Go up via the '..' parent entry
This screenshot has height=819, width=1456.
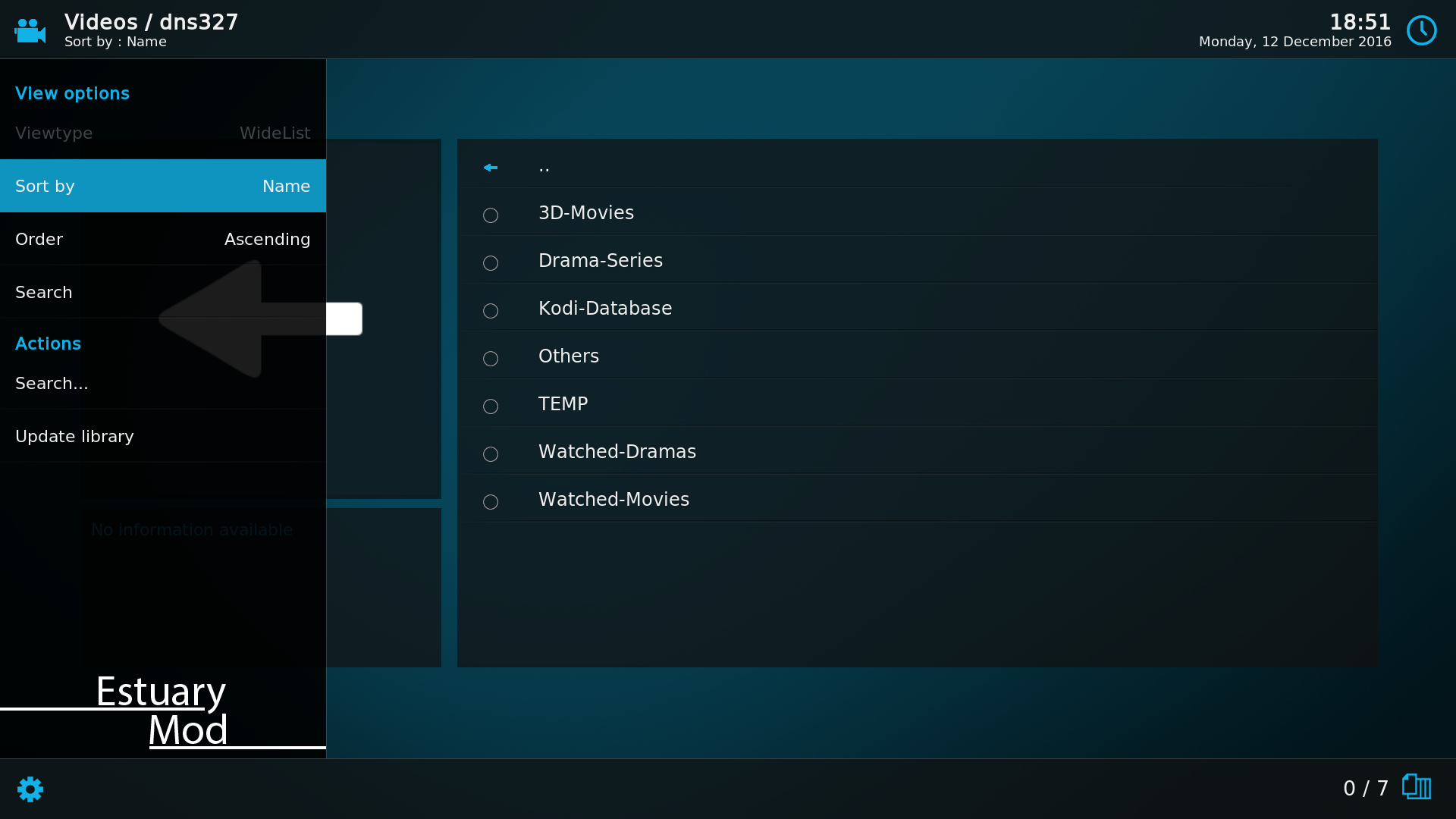coord(918,165)
